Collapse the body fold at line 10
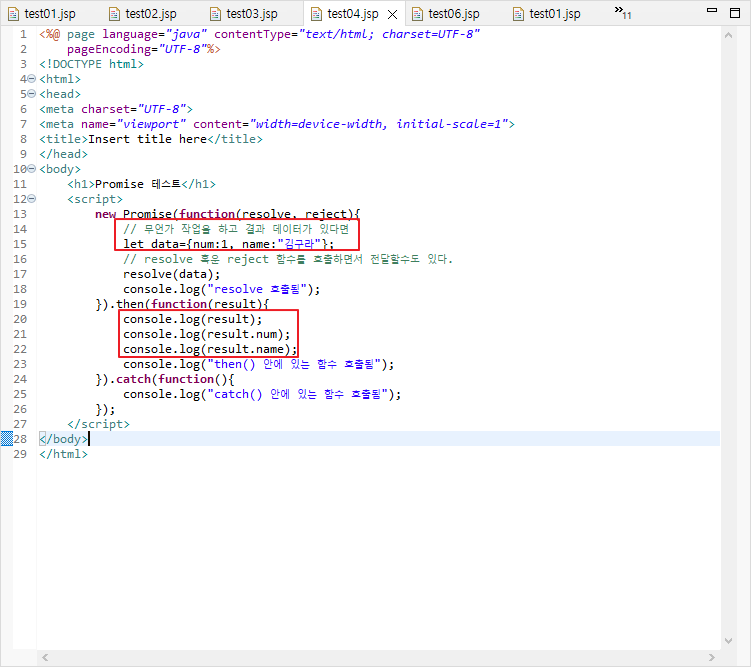This screenshot has height=667, width=751. point(32,169)
